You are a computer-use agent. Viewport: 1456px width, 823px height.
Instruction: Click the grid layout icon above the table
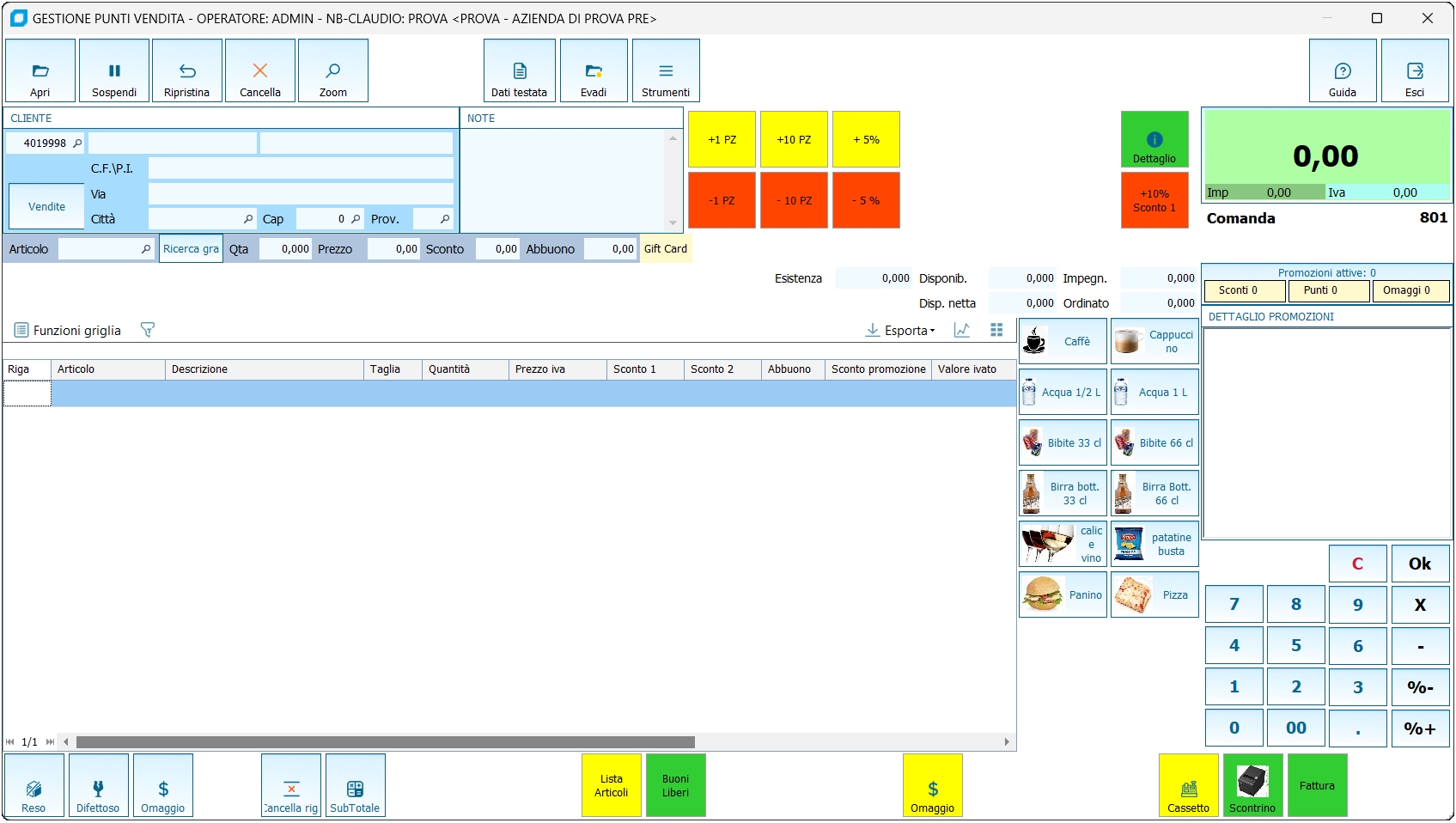pos(996,330)
